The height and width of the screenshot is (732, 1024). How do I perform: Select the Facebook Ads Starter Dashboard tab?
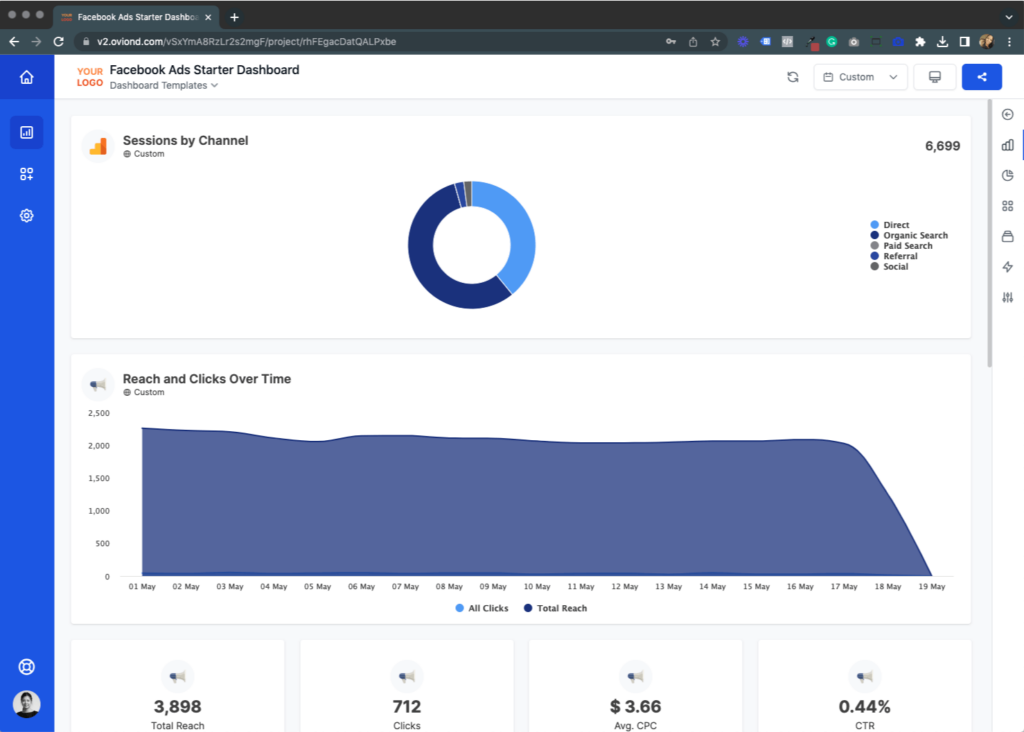[136, 17]
